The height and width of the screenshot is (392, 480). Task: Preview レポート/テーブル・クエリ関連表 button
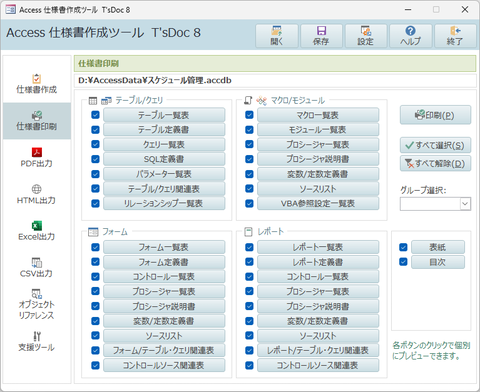pos(318,350)
